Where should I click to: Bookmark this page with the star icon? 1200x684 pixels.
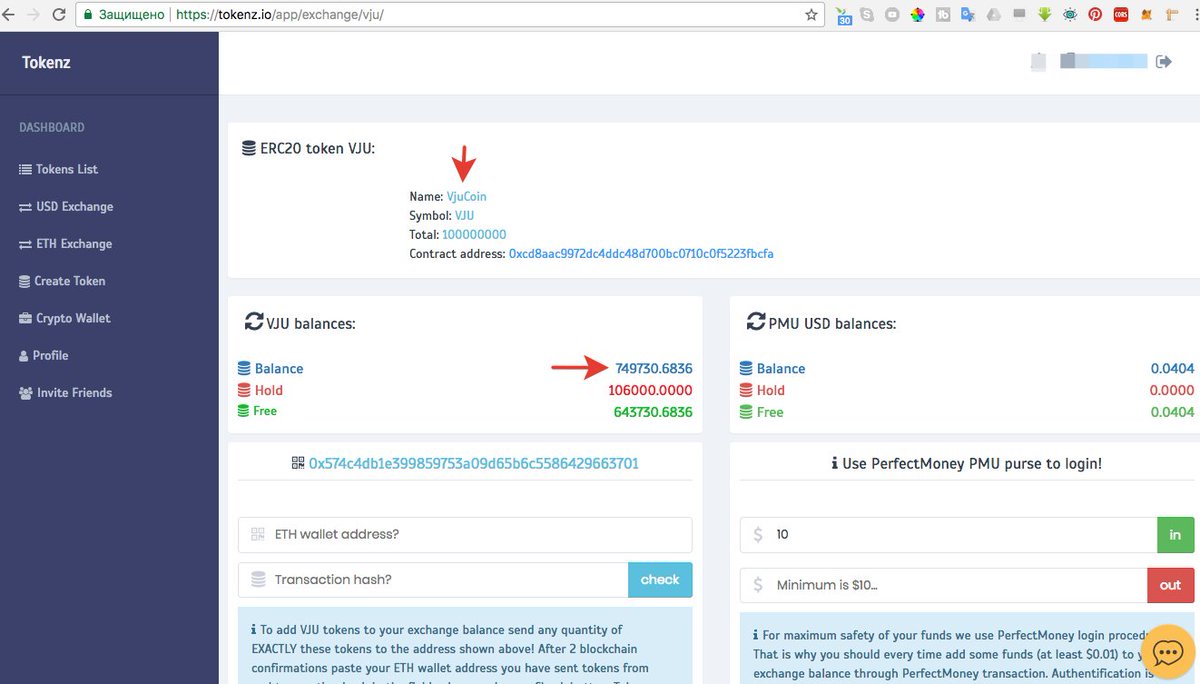tap(812, 15)
